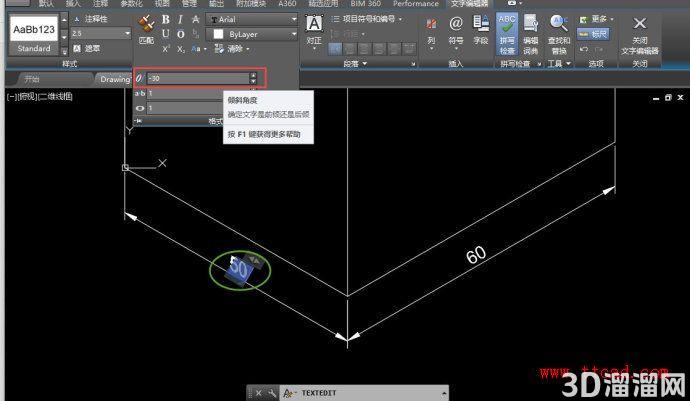Open Bullets and Numbering (项目符号和编号) dropdown
The width and height of the screenshot is (690, 401).
click(366, 19)
